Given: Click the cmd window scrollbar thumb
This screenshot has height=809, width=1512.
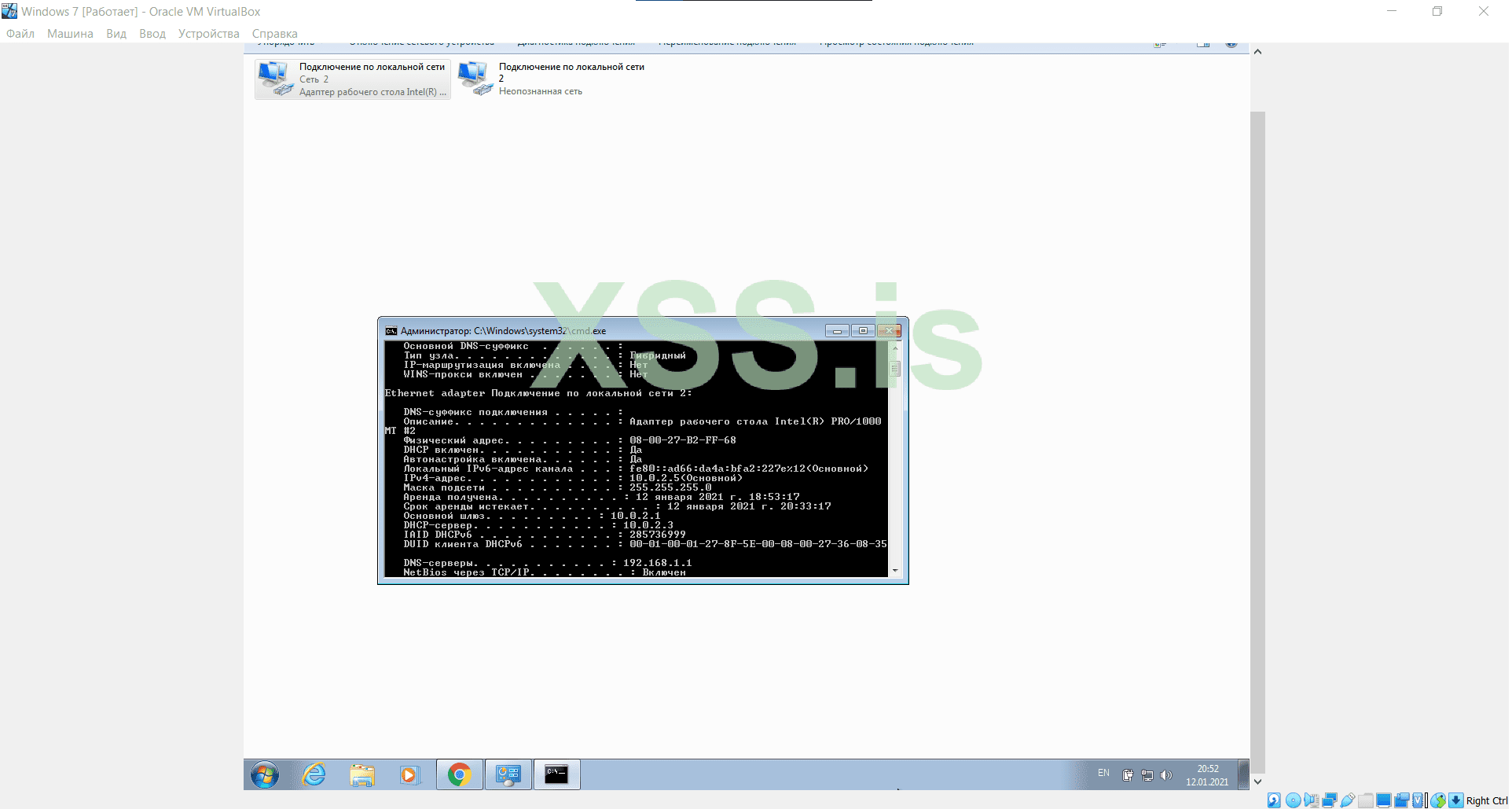Looking at the screenshot, I should pos(895,368).
